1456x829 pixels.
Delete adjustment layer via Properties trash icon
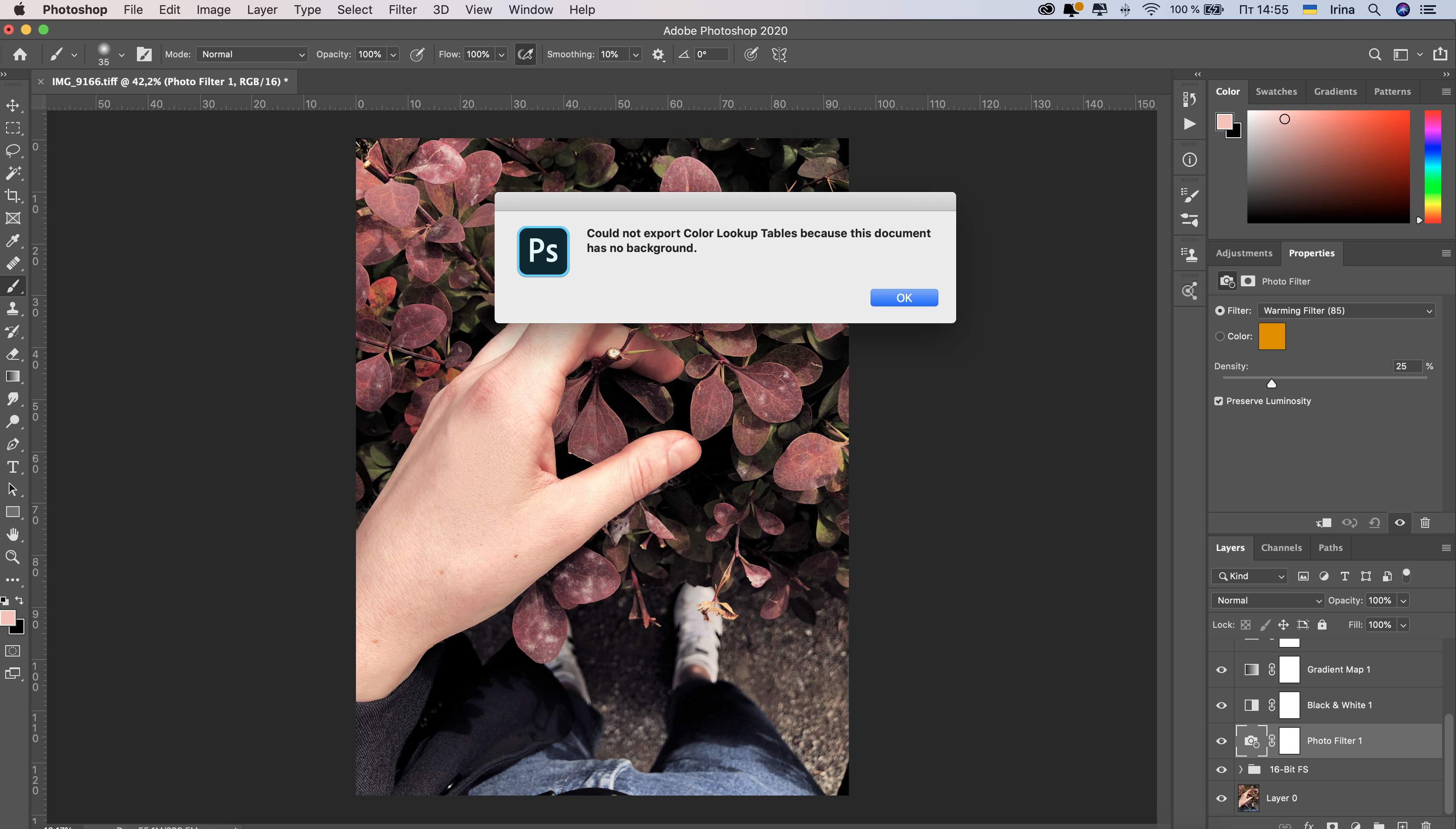tap(1425, 523)
